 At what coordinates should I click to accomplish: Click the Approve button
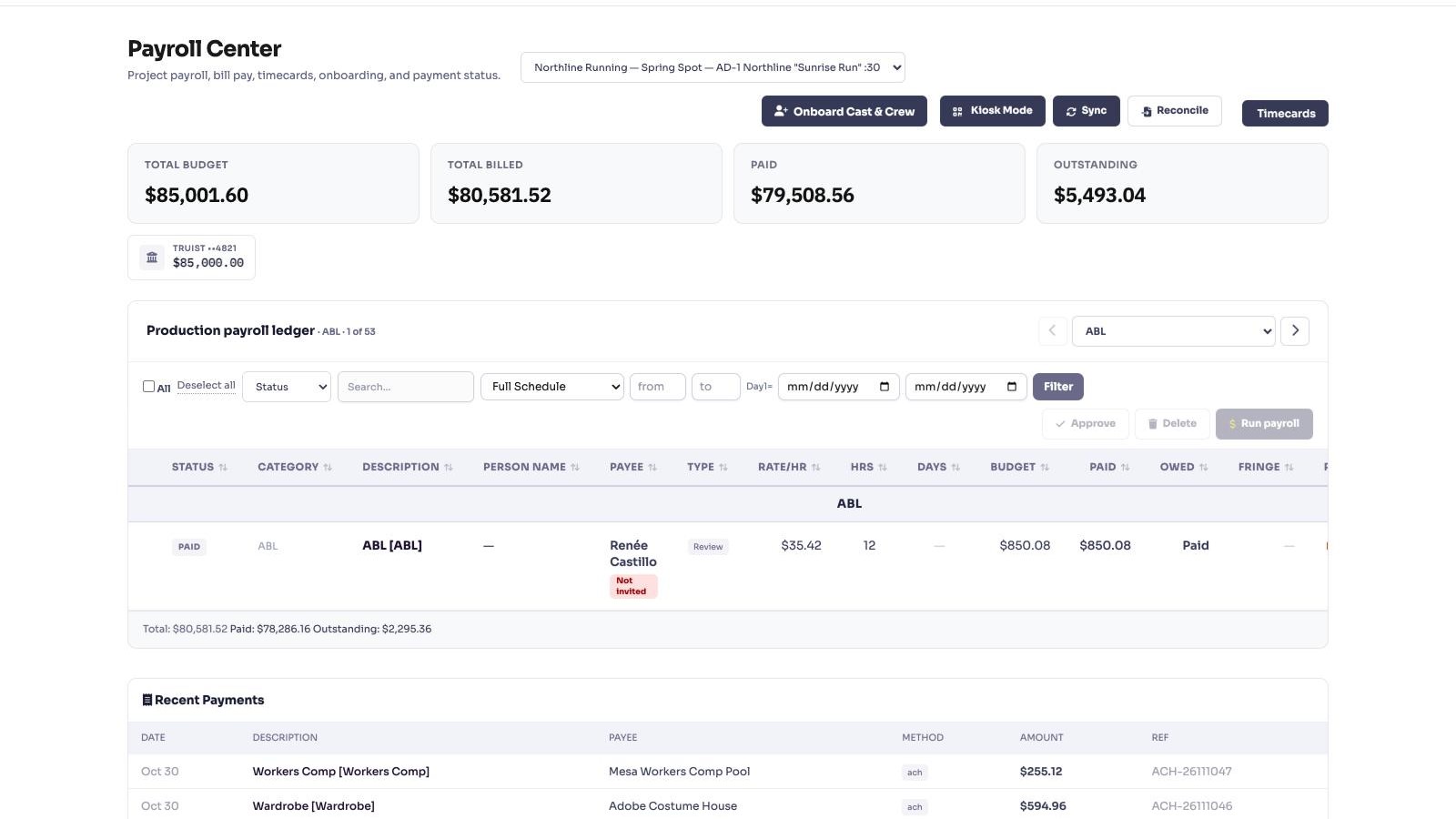(x=1086, y=424)
